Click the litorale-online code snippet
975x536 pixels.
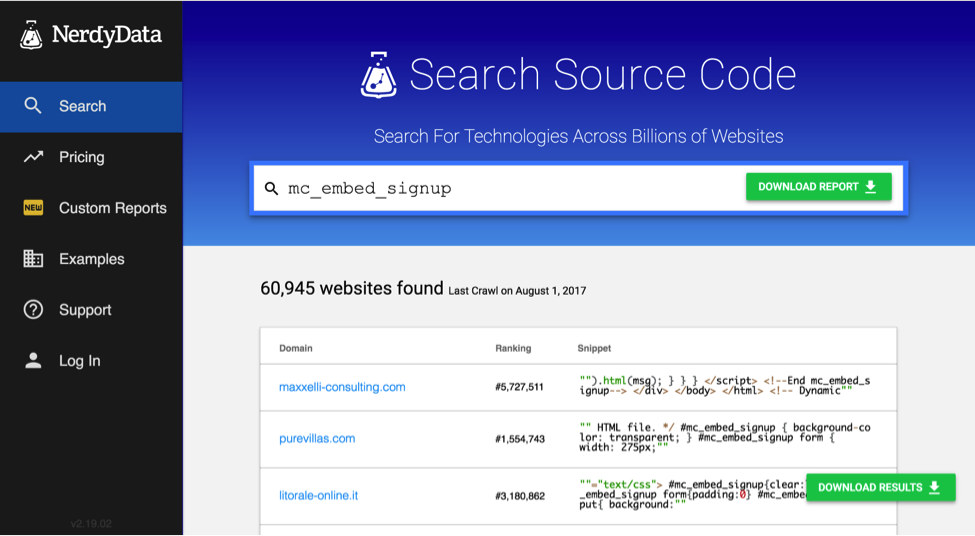(693, 494)
